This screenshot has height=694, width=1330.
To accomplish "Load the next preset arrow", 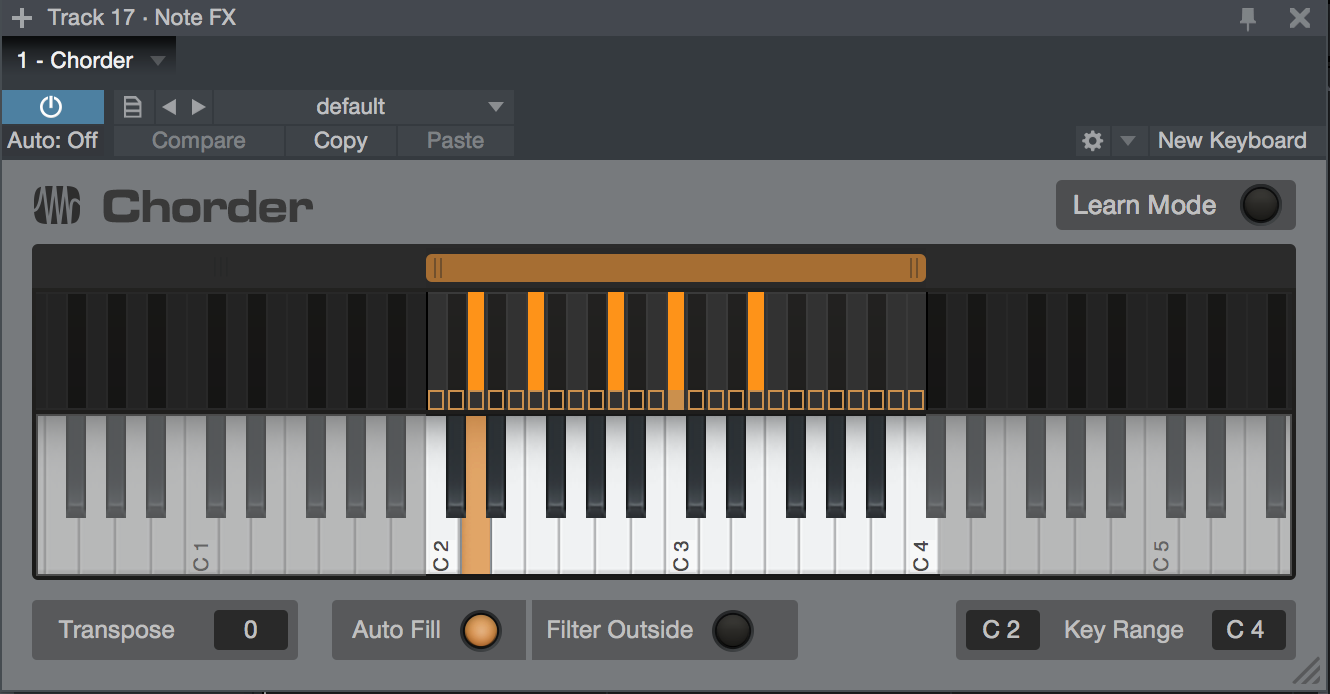I will (198, 107).
